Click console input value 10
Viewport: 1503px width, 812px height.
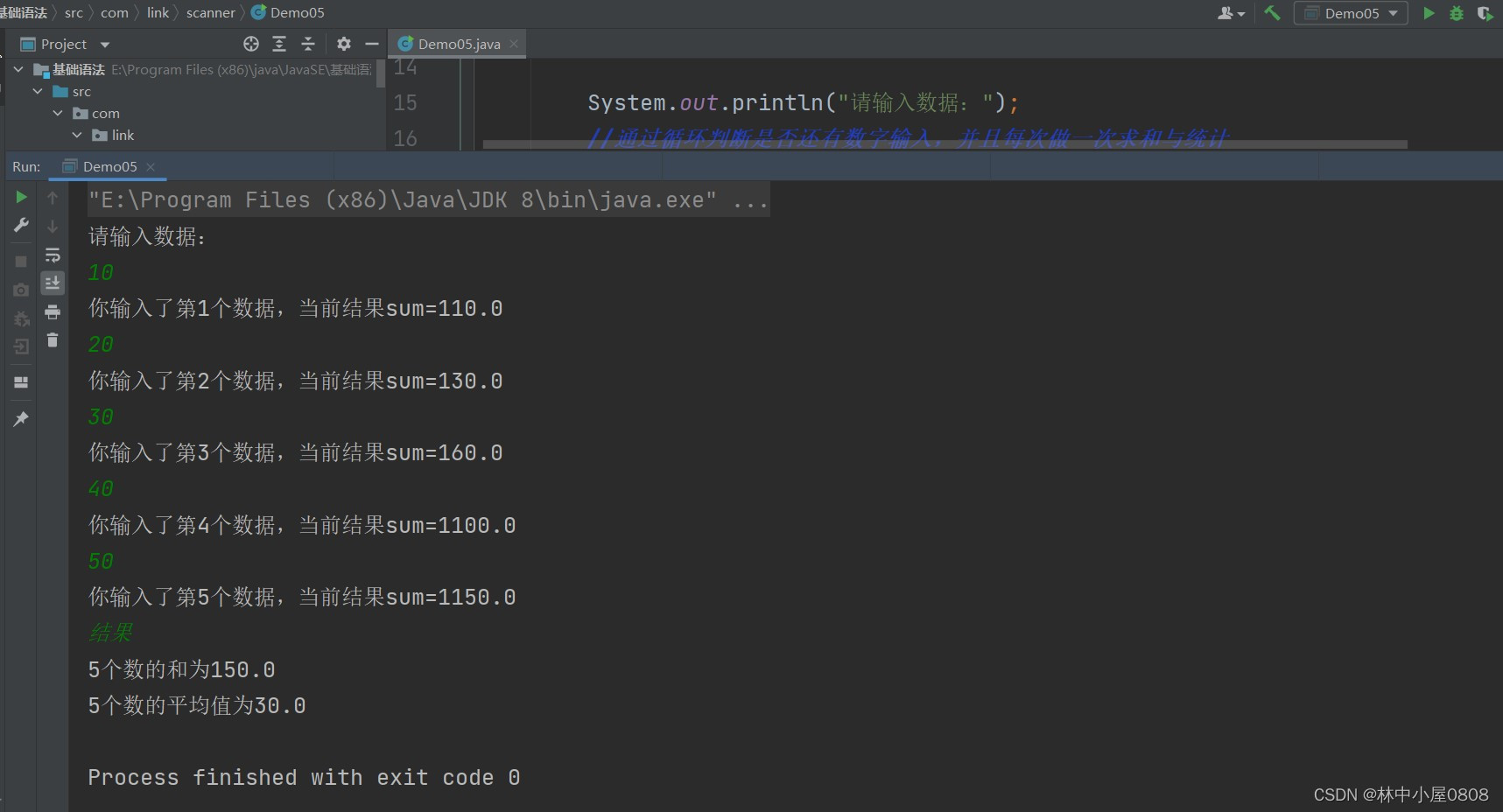click(101, 273)
